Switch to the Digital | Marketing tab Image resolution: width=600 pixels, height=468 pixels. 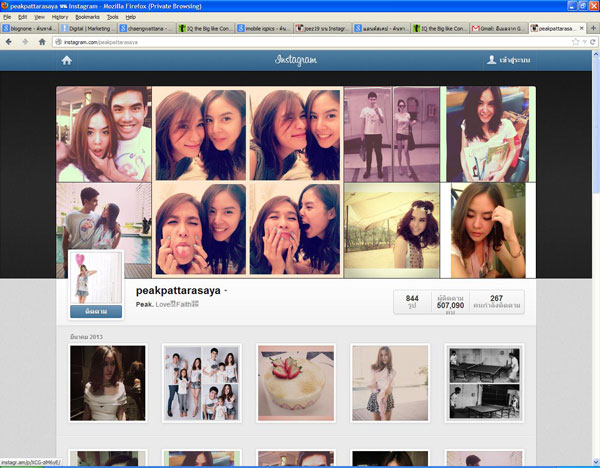pyautogui.click(x=88, y=28)
